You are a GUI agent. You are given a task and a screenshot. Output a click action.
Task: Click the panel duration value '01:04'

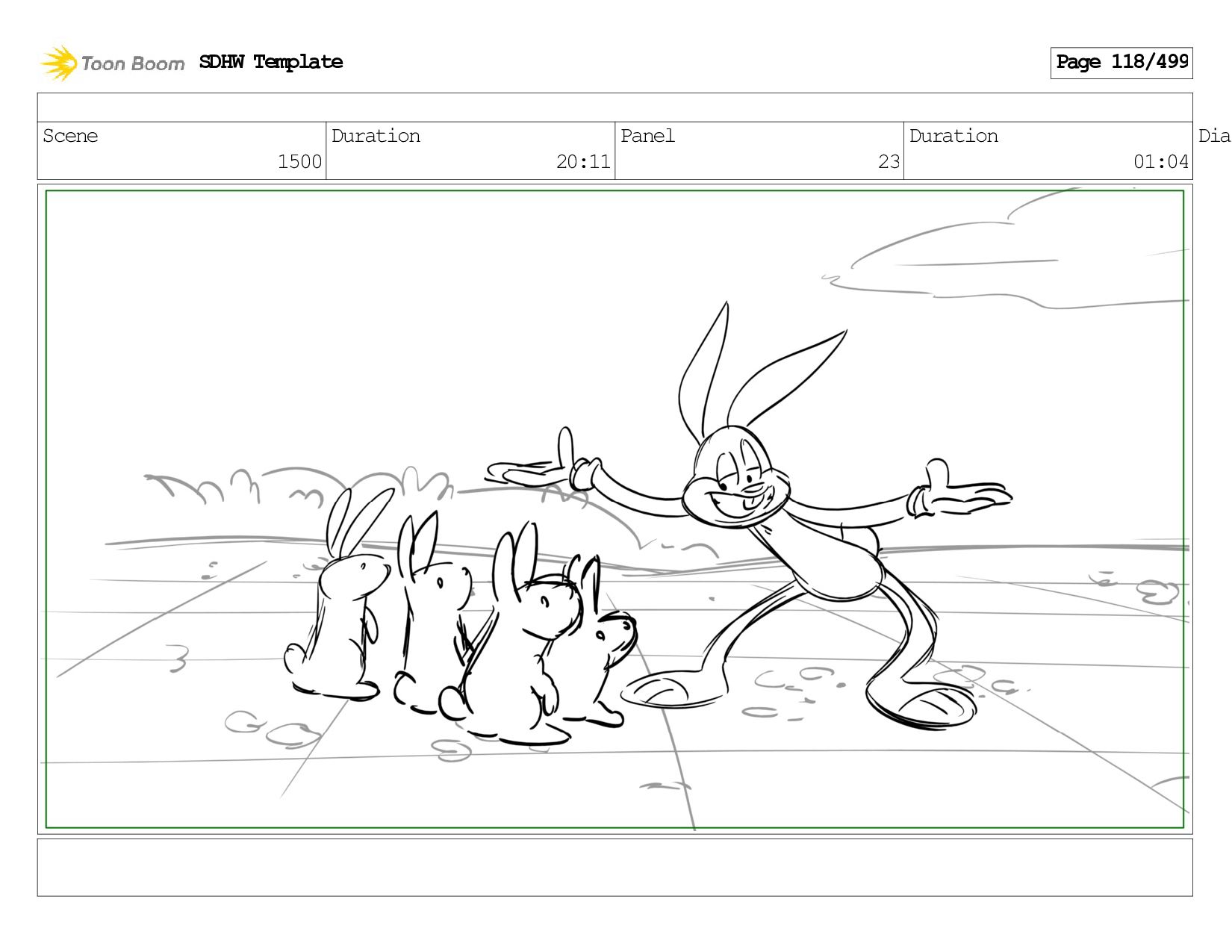coord(1161,162)
